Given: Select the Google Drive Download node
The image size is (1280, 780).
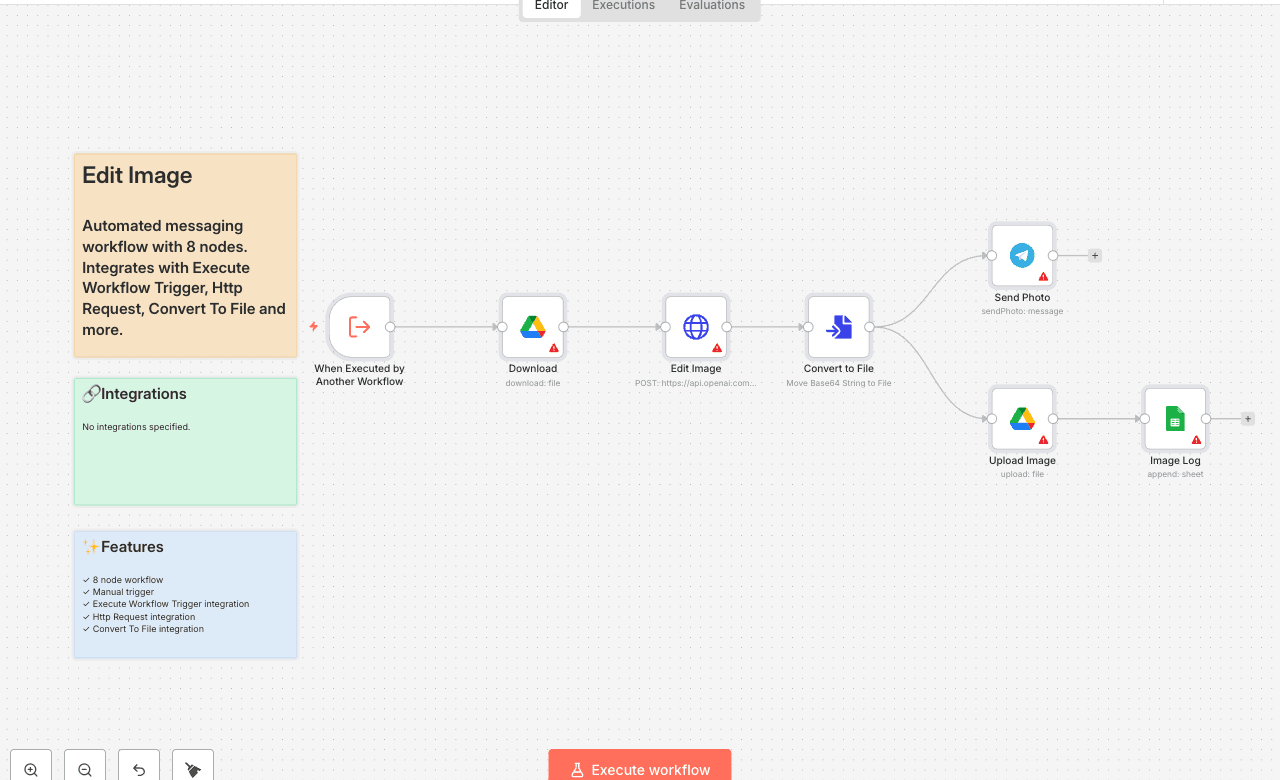Looking at the screenshot, I should click(532, 327).
